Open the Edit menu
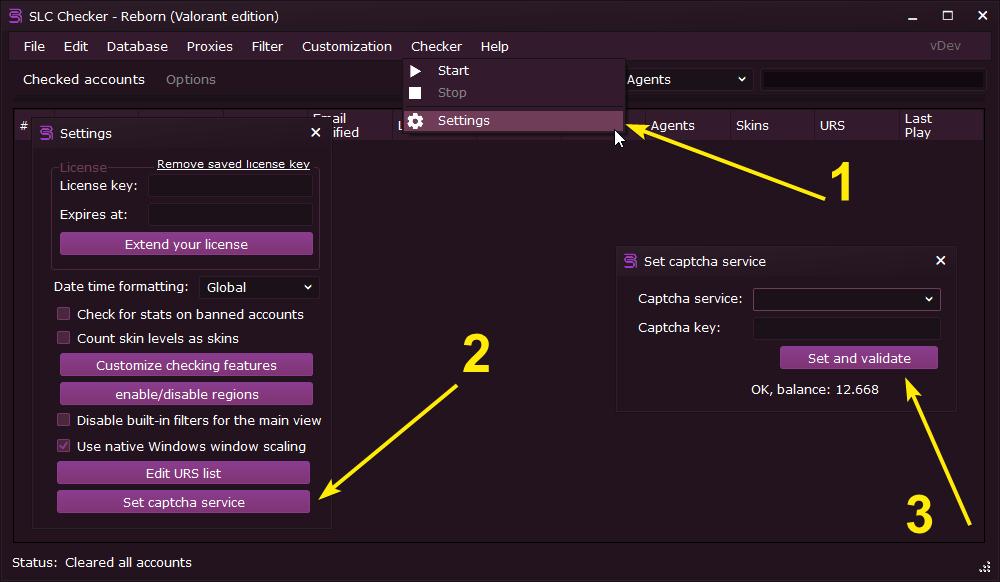 tap(75, 47)
